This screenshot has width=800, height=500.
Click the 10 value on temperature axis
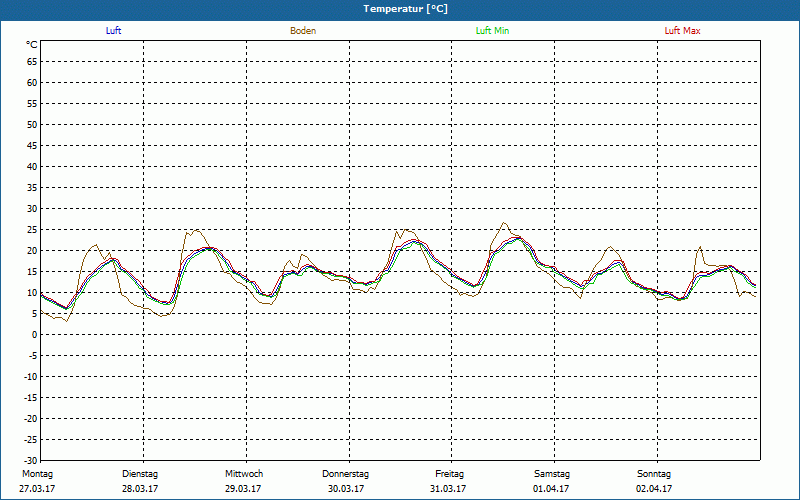click(32, 293)
